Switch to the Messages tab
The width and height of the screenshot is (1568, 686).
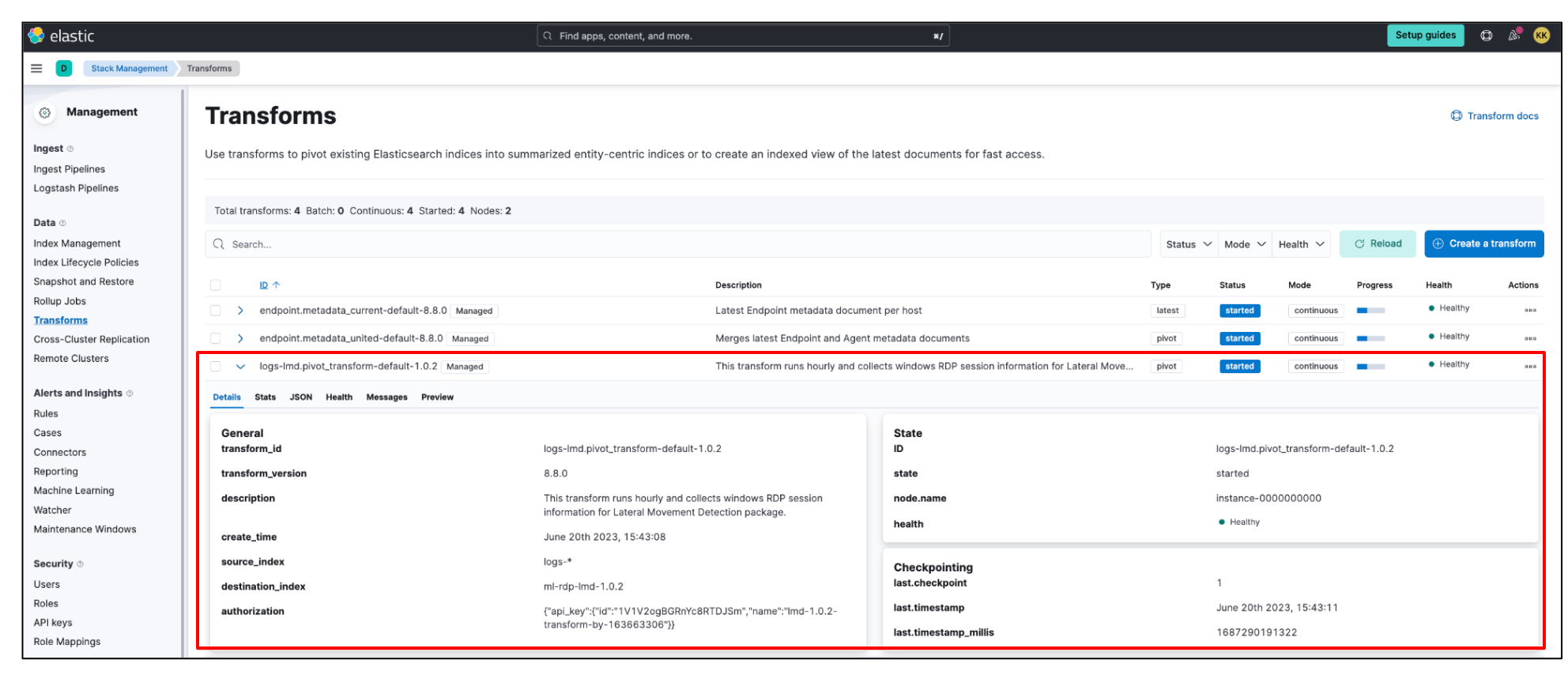click(x=386, y=398)
